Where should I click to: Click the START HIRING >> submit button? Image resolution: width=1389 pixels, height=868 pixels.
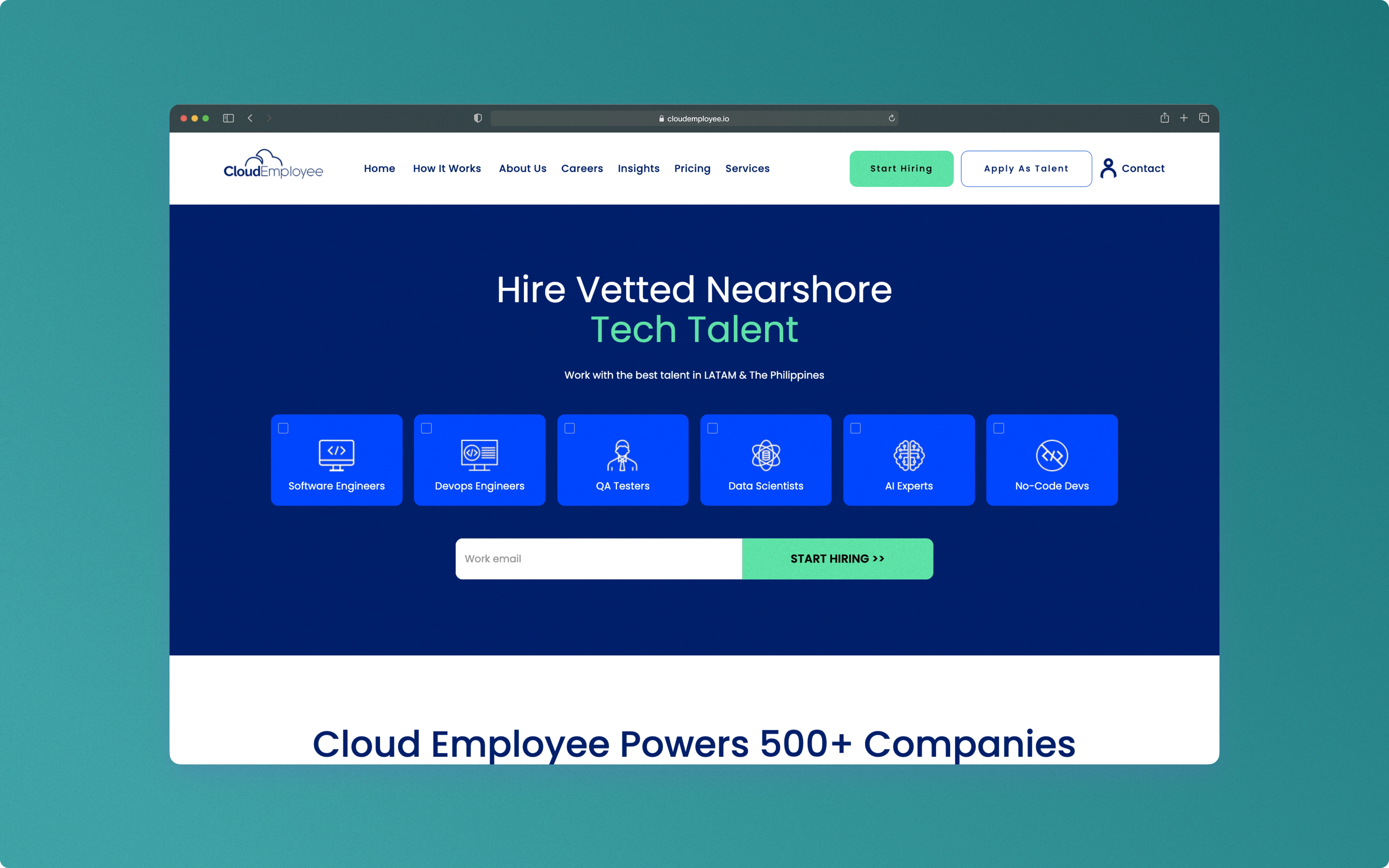pyautogui.click(x=837, y=559)
